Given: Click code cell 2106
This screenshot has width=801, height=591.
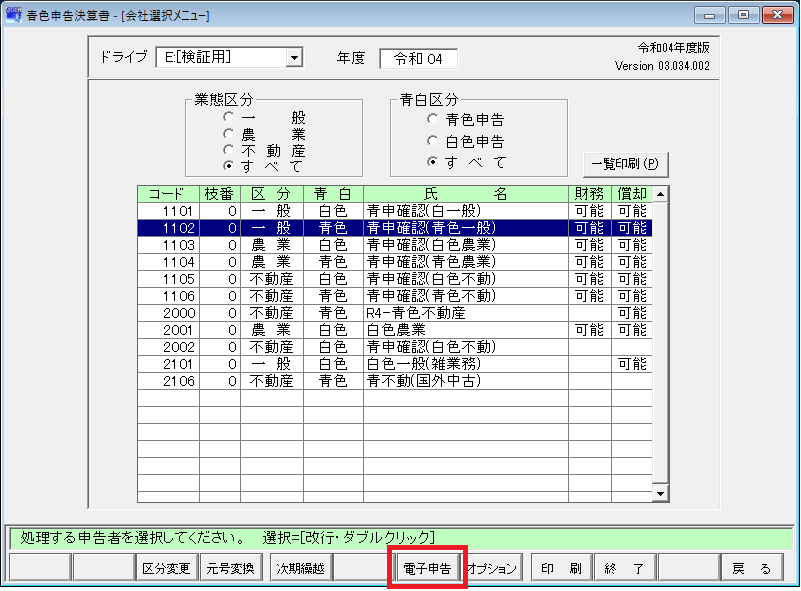Looking at the screenshot, I should tap(168, 381).
